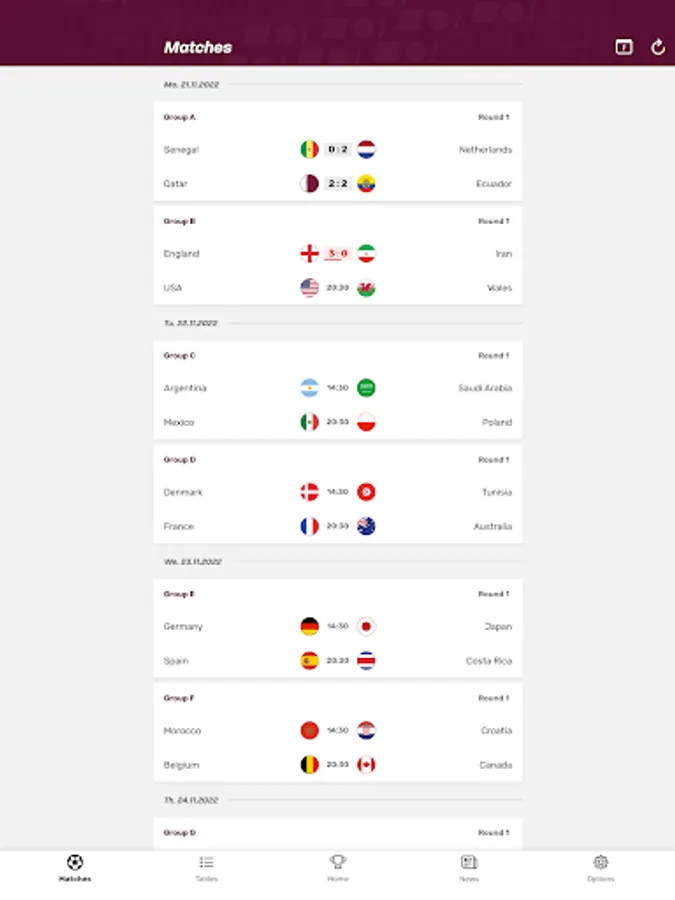
Task: Open the Mexico vs Poland match
Action: click(x=338, y=422)
